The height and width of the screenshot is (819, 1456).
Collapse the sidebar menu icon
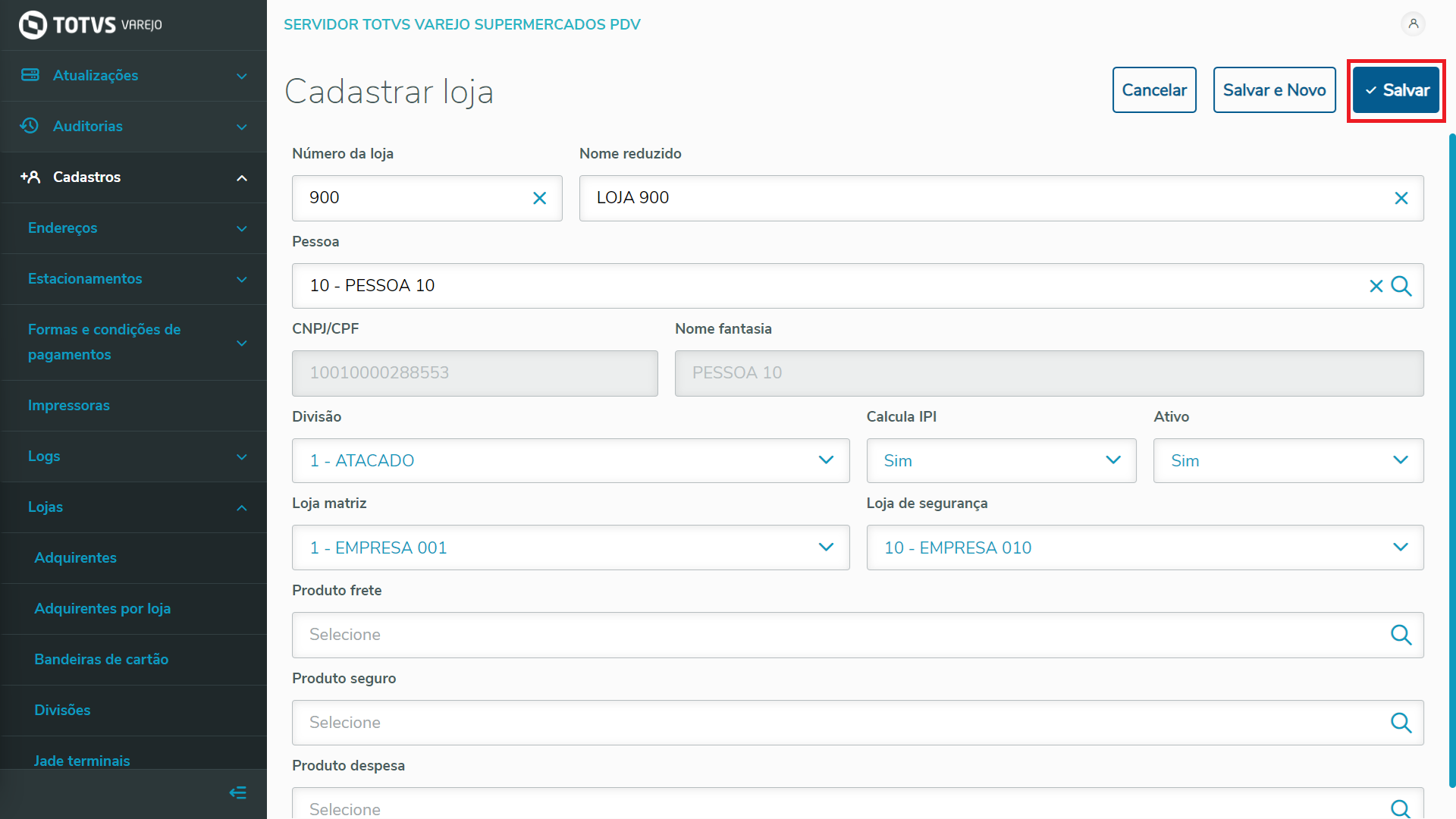(238, 793)
